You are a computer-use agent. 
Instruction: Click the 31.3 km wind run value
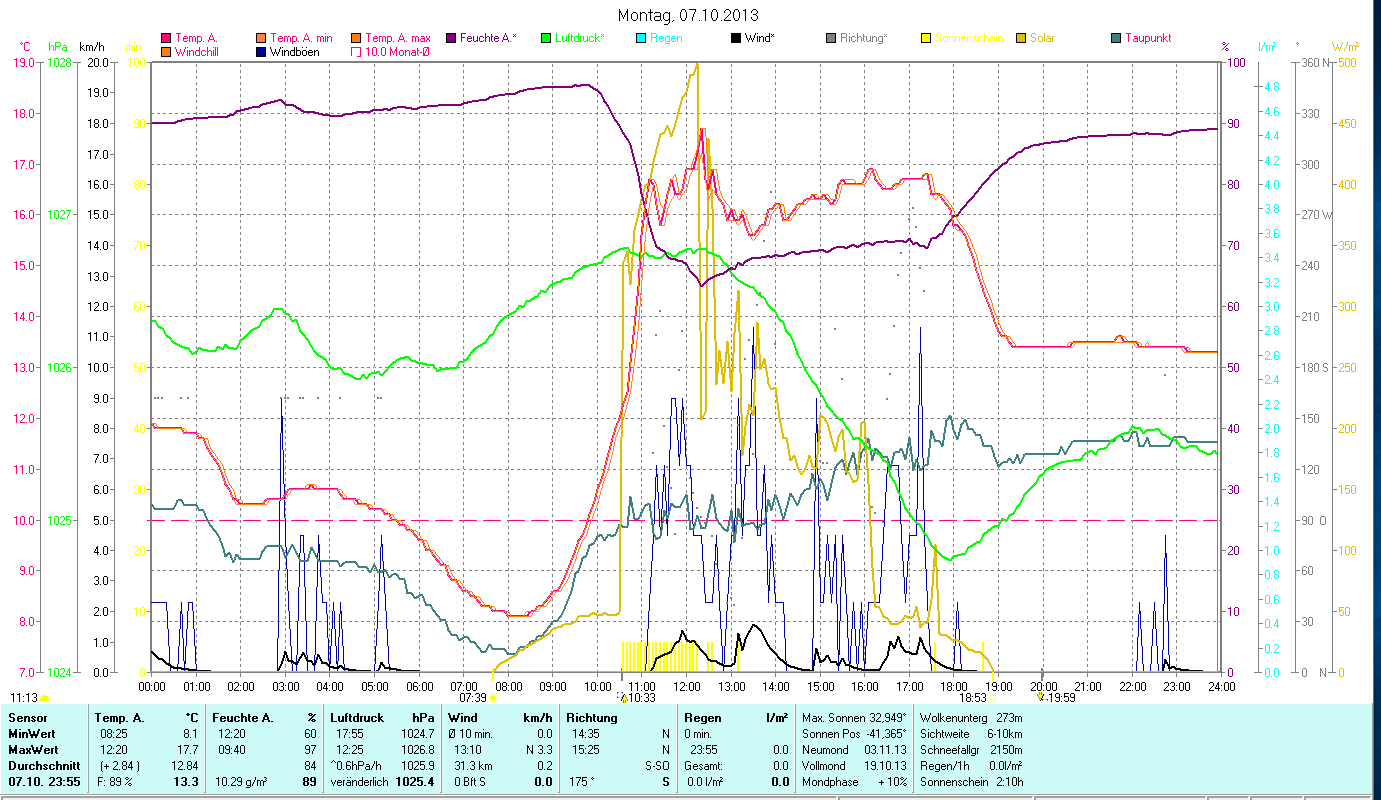(x=473, y=766)
